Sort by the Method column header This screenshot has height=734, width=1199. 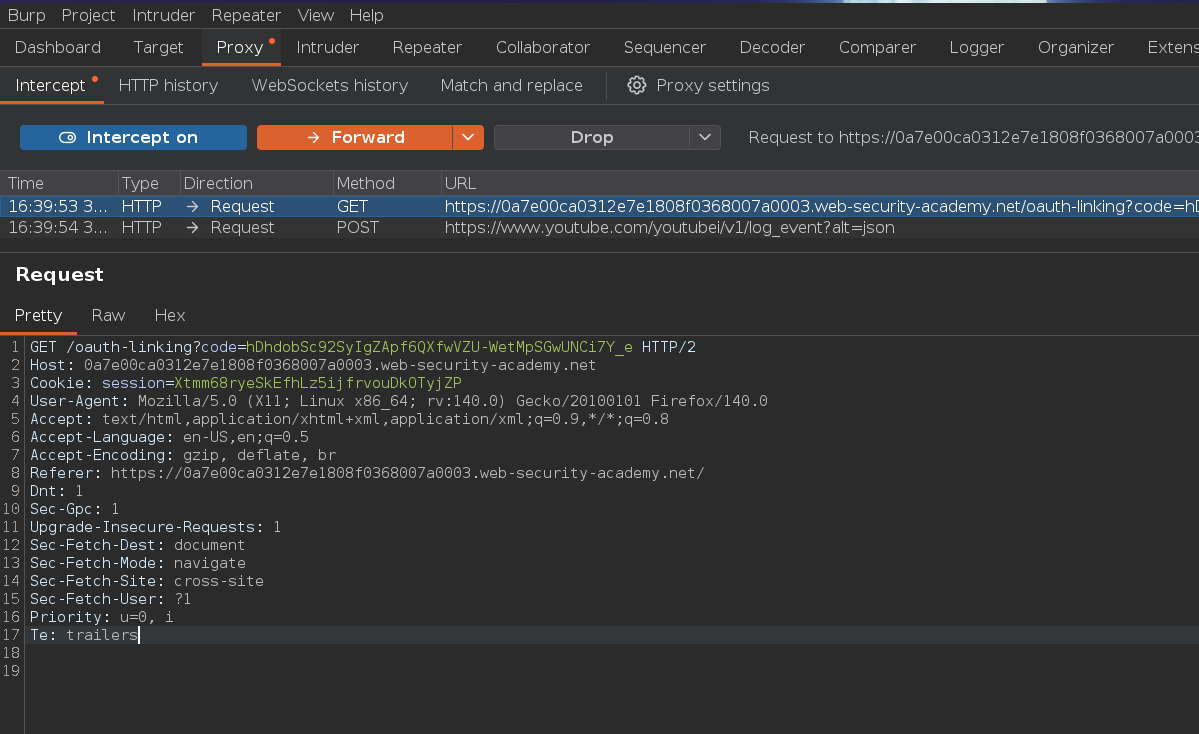(388, 184)
